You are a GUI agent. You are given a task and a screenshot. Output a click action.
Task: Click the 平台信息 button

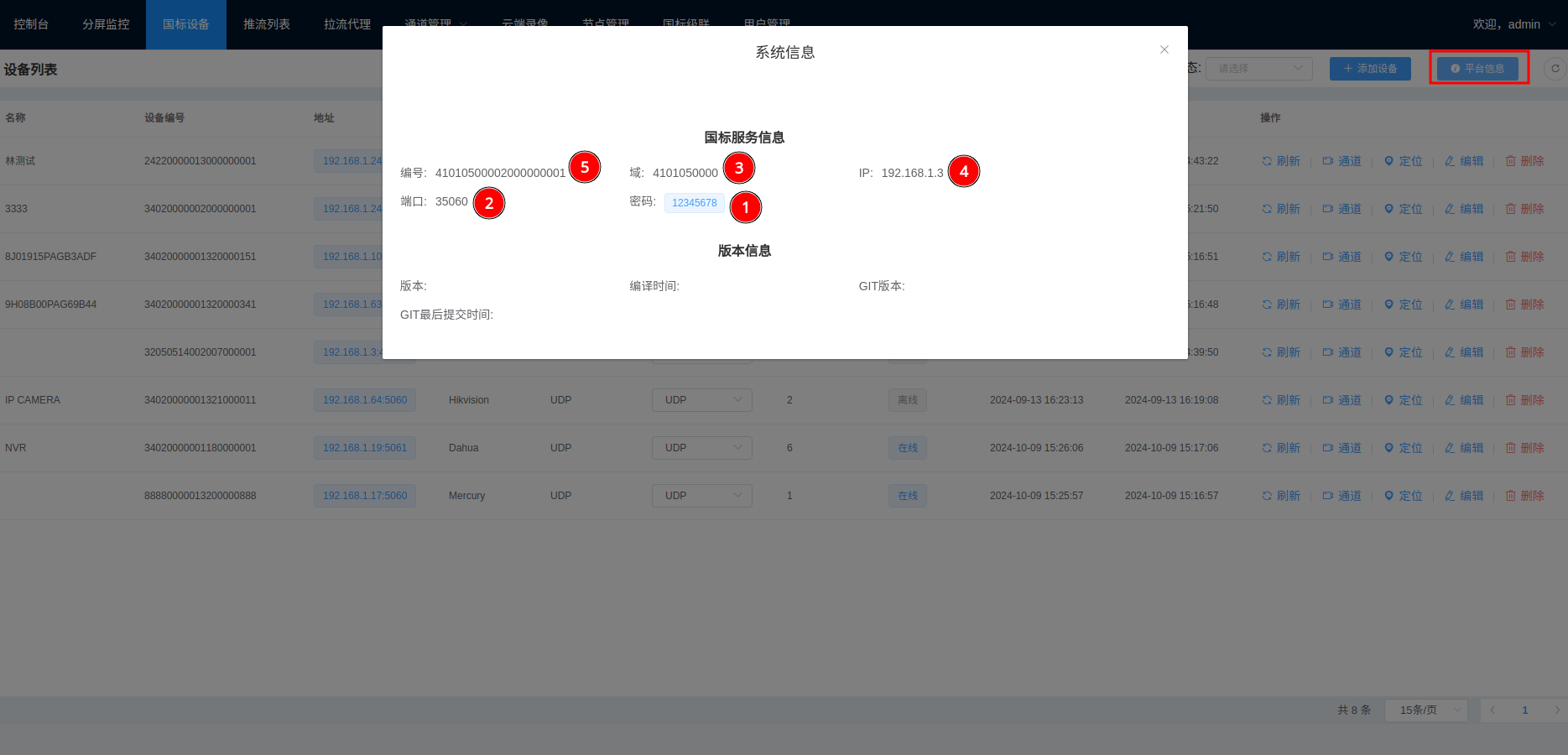click(1477, 69)
